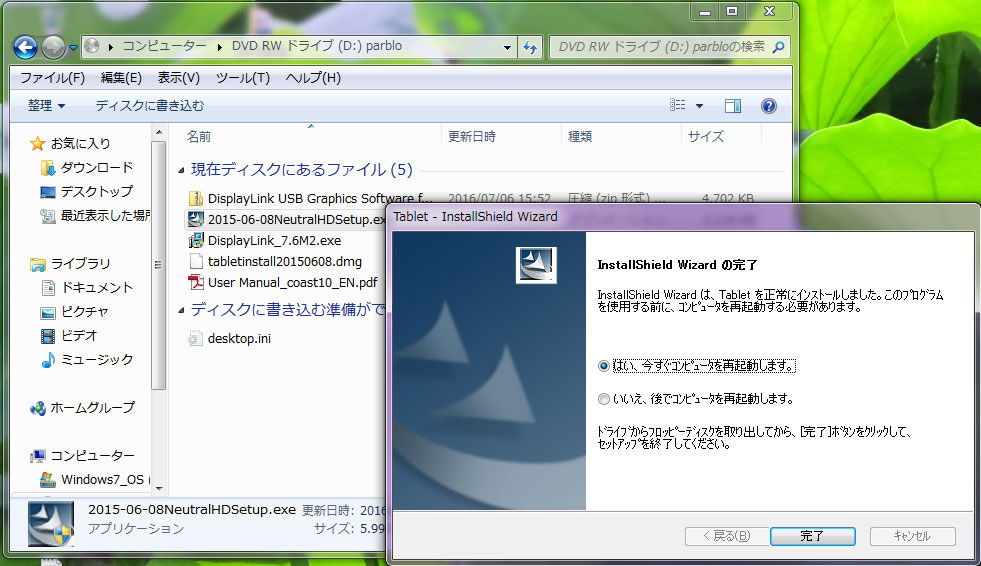Open the address bar history dropdown arrow
Viewport: 981px width, 566px height.
click(507, 48)
